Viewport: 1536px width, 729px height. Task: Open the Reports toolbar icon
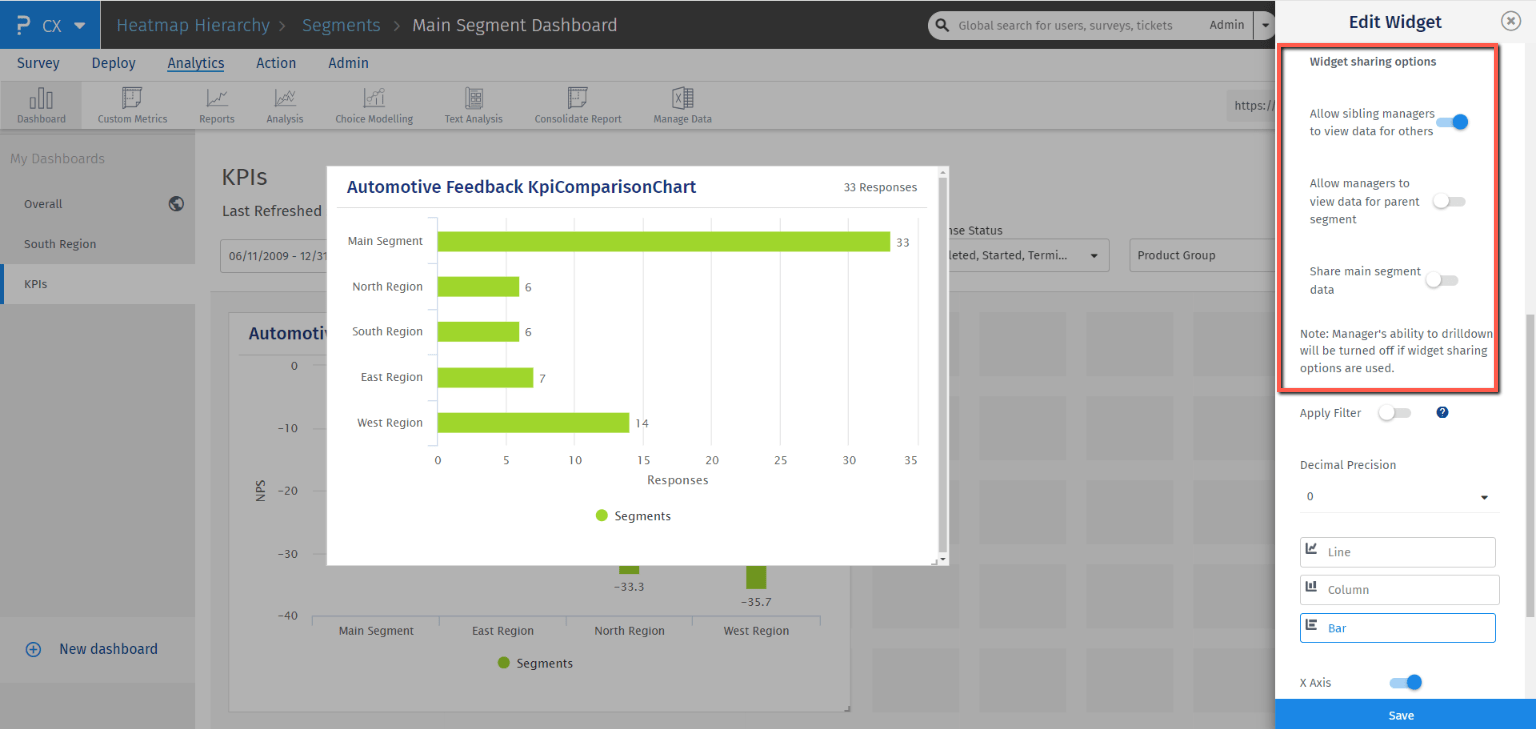(216, 105)
